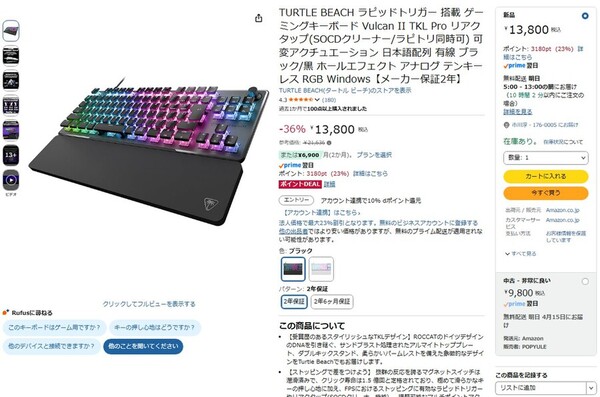
Task: Select the second product thumbnail in sidebar
Action: point(11,56)
